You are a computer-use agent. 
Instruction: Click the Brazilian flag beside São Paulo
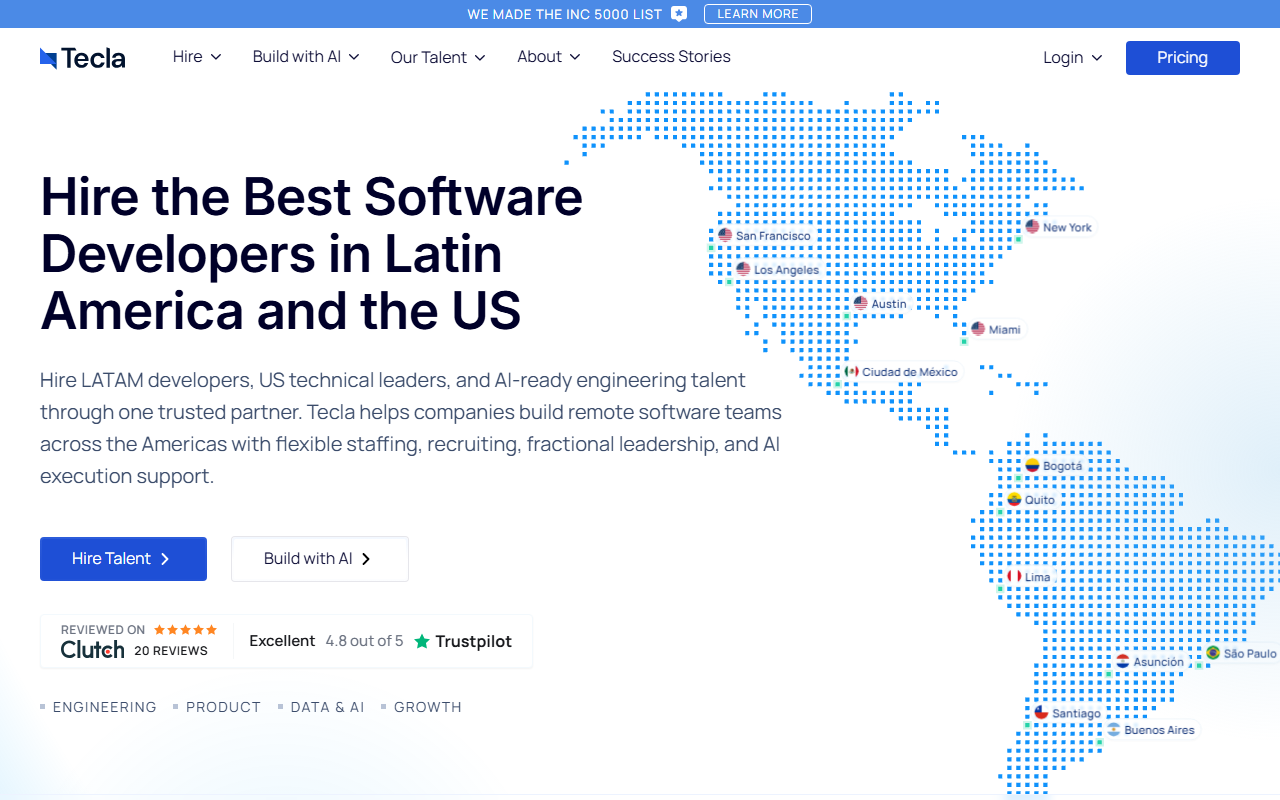pos(1213,653)
